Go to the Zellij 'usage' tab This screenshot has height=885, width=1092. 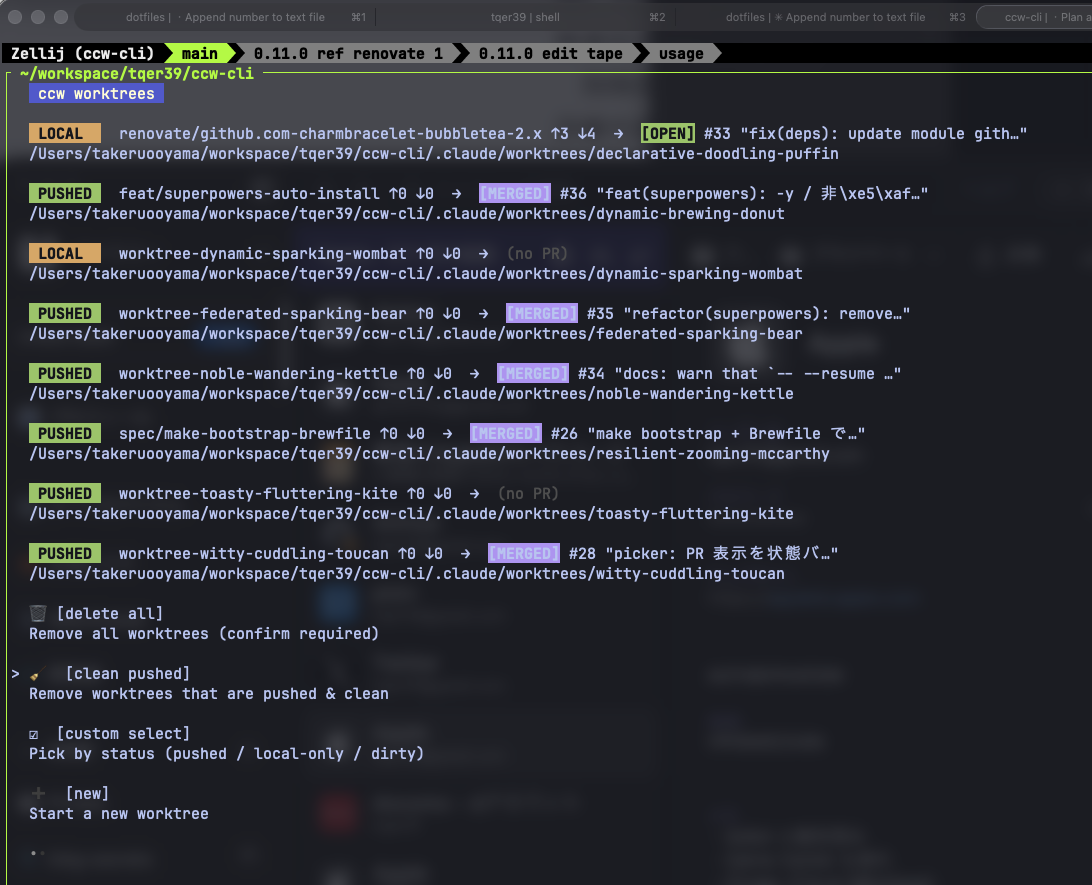(681, 54)
